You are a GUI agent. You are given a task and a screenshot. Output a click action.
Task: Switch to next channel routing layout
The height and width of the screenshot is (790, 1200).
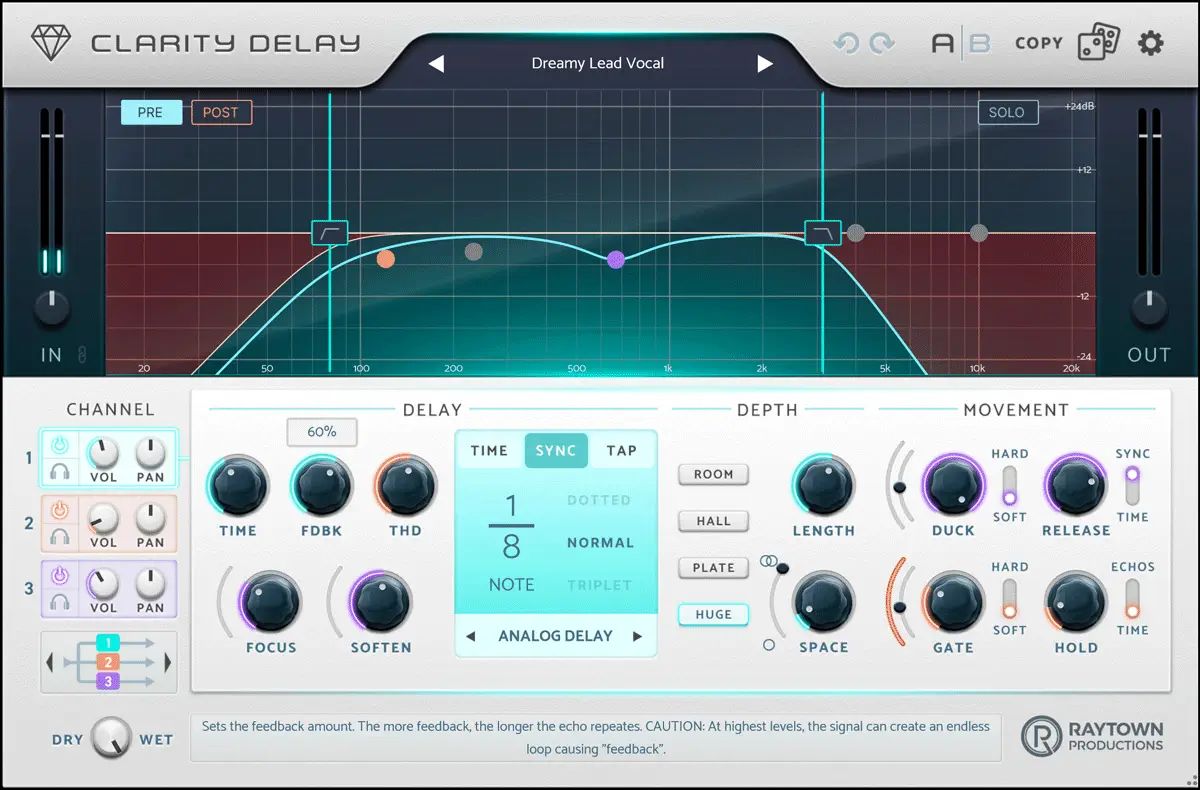[x=168, y=662]
